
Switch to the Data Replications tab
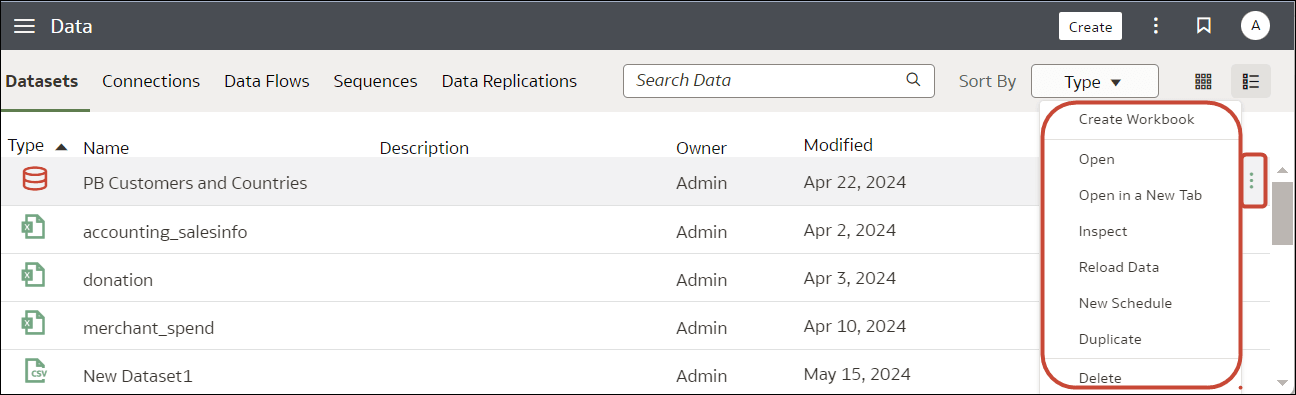(509, 81)
